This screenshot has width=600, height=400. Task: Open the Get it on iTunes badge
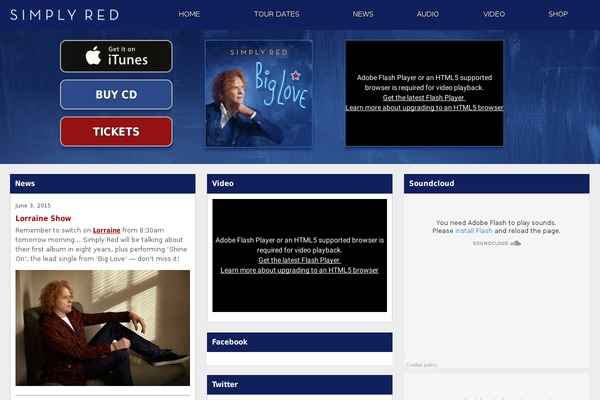point(116,56)
